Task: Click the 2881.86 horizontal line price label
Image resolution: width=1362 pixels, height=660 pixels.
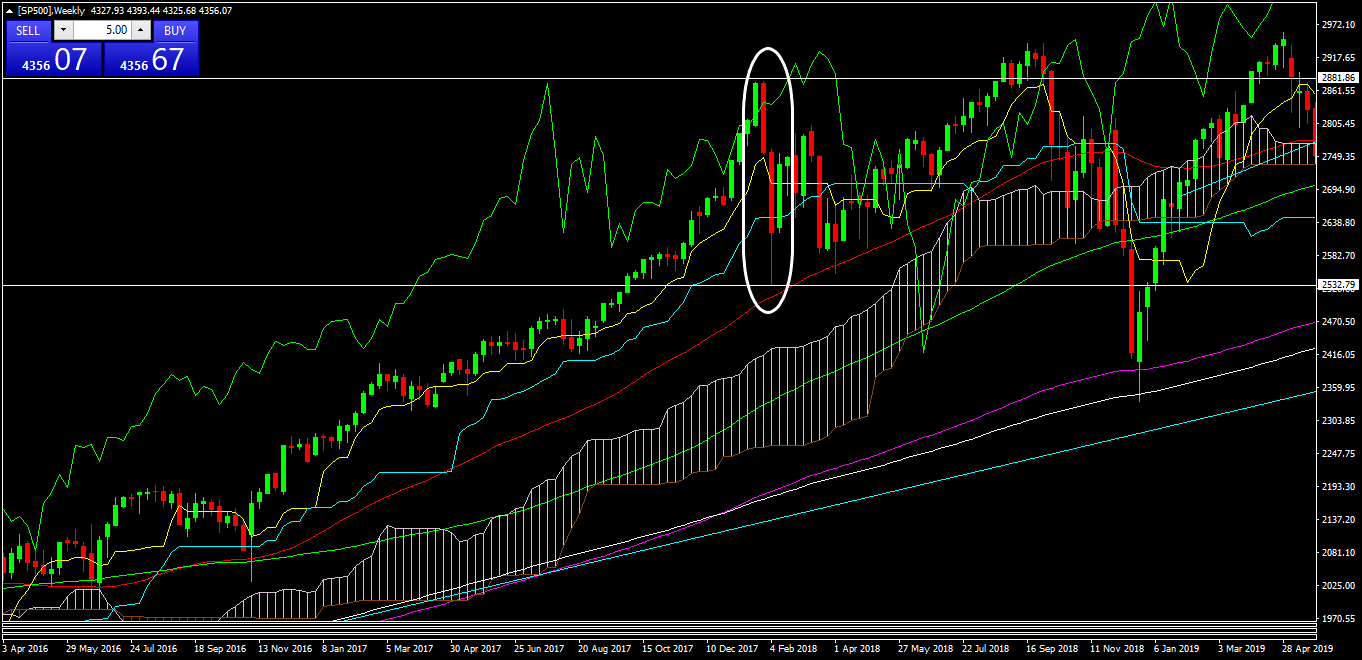Action: tap(1337, 78)
